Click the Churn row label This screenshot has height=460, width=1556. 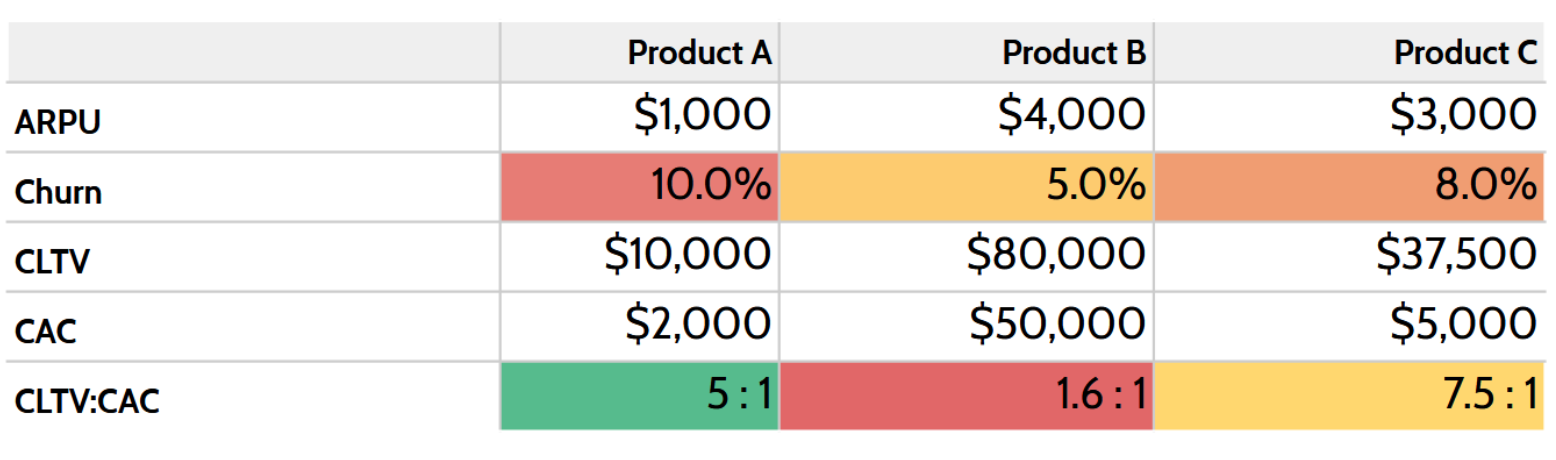click(58, 191)
